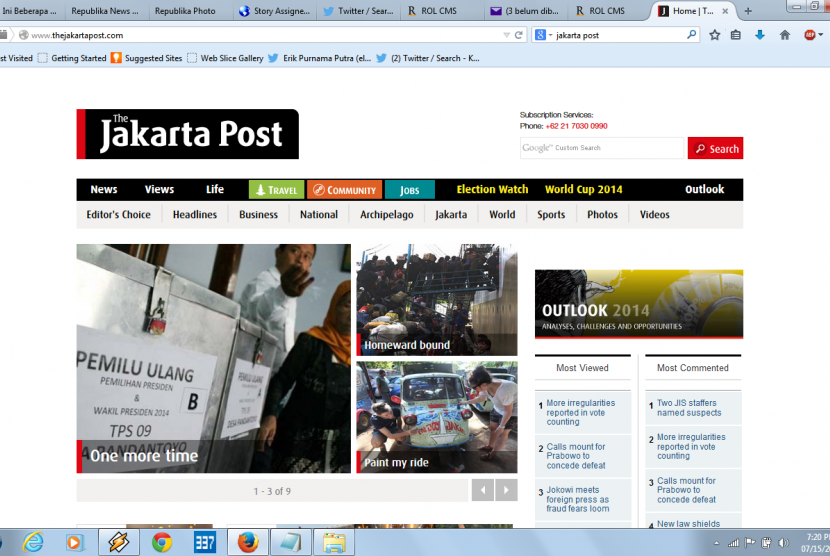Click the subscription phone number link
The image size is (830, 556).
(576, 126)
